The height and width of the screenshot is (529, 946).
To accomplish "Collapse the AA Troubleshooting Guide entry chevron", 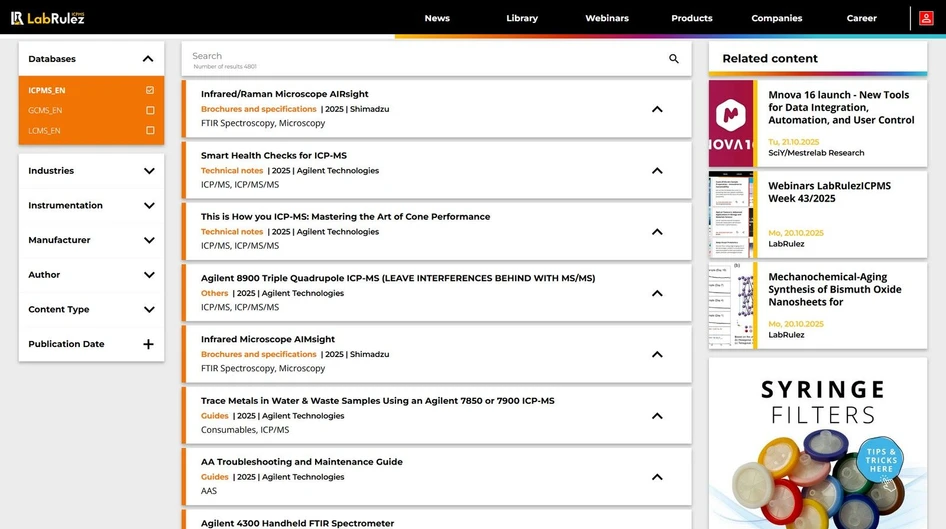I will tap(657, 477).
